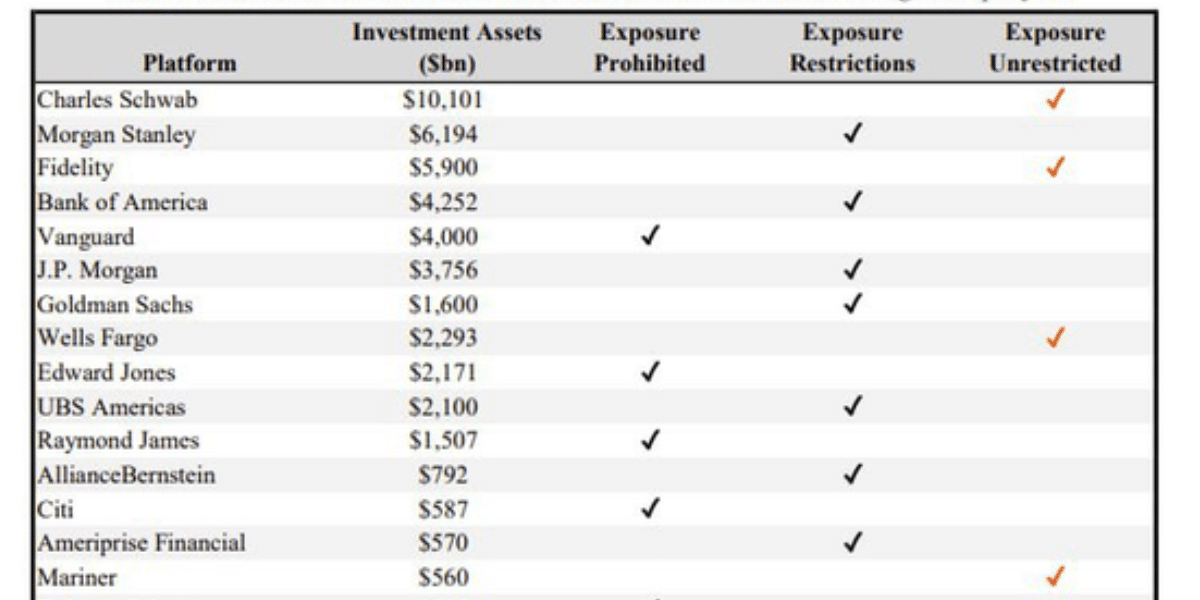Screen dimensions: 1200x600
Task: Click the Citi Exposure Prohibited checkmark
Action: [x=650, y=509]
